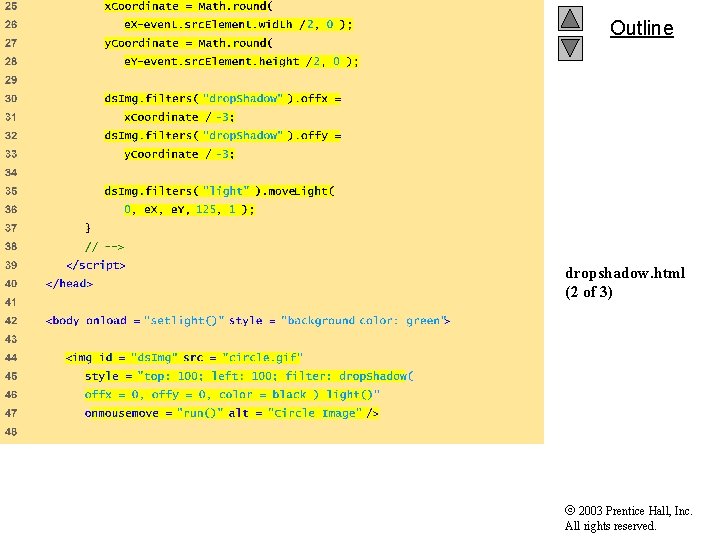
Task: Click line number 25
Action: click(11, 6)
